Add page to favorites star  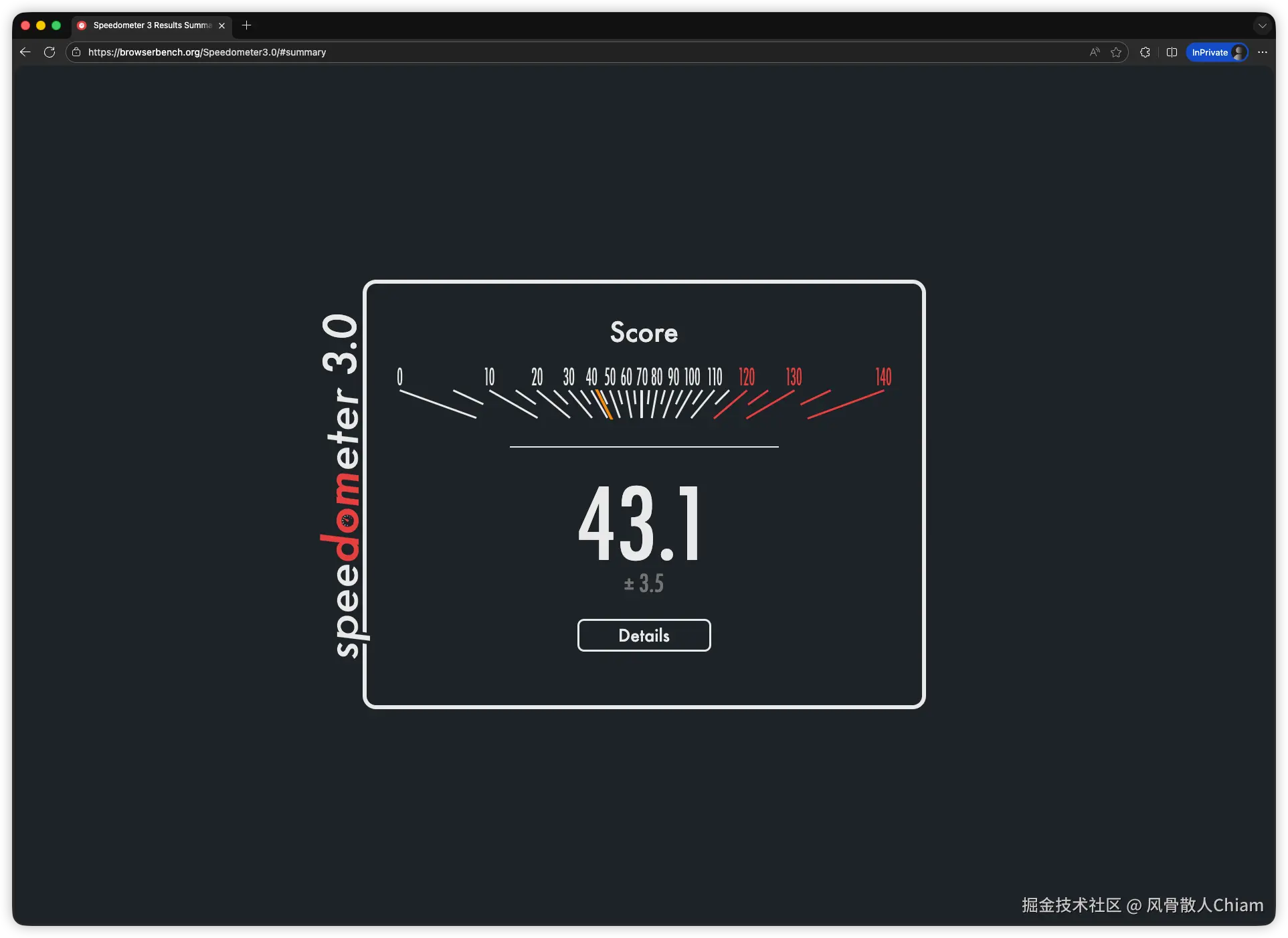1116,52
